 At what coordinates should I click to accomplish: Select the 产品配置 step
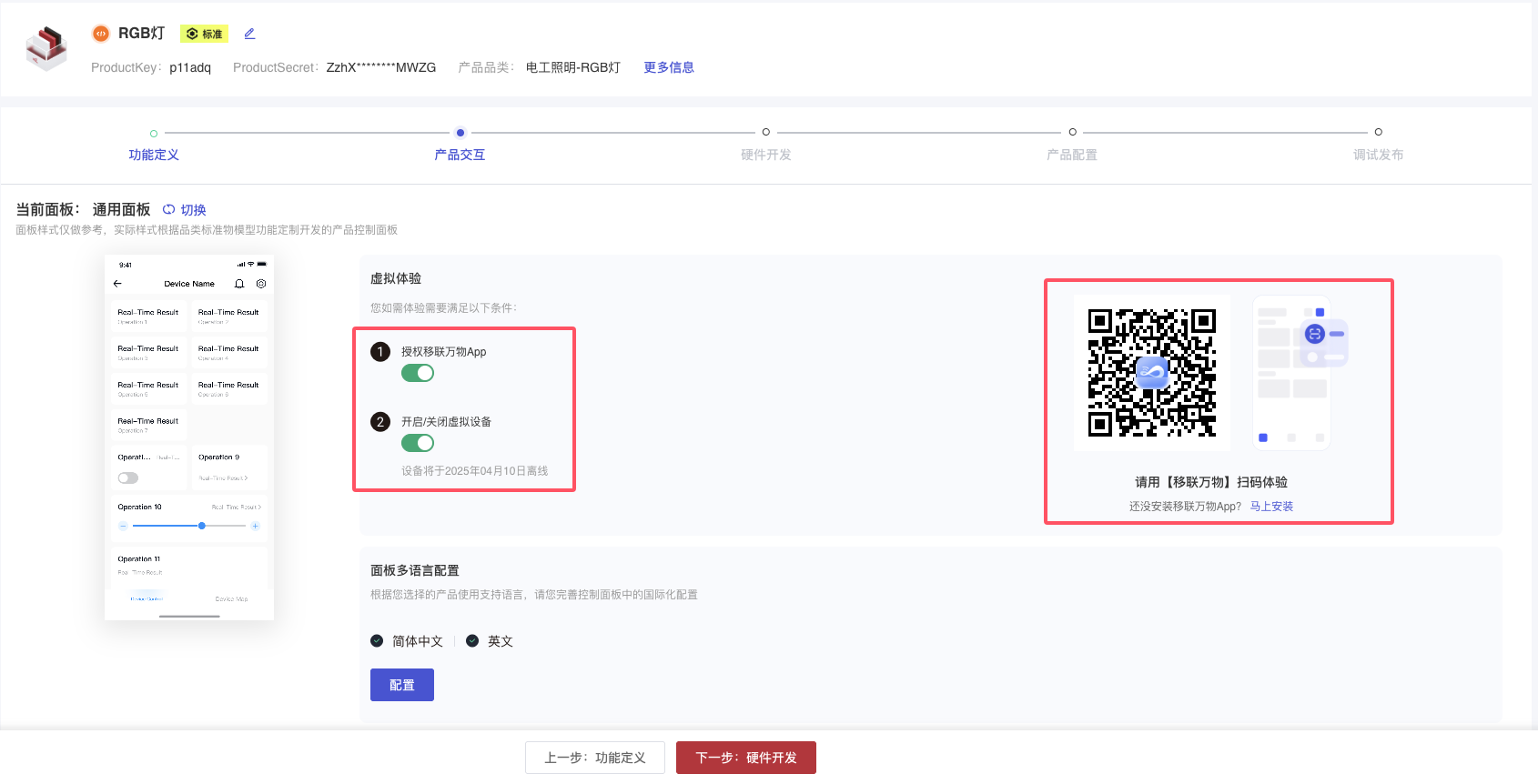(x=1072, y=155)
